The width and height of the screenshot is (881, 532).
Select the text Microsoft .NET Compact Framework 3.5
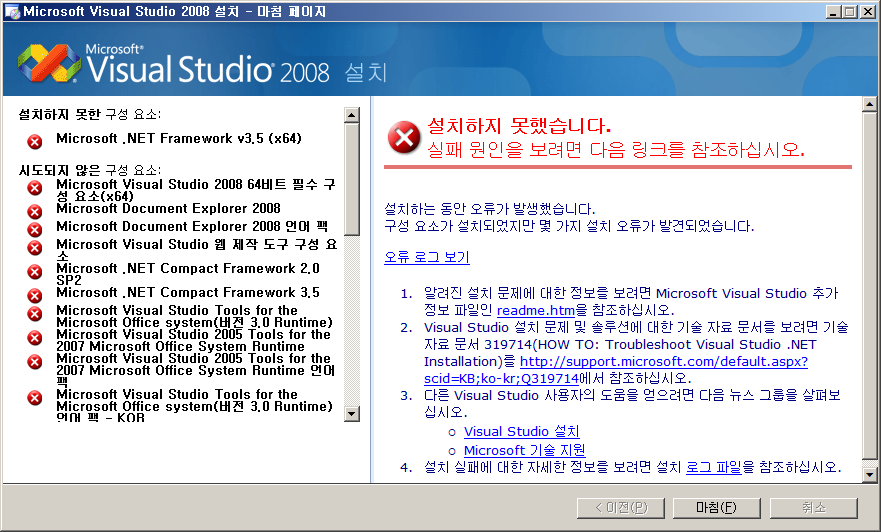(x=188, y=292)
